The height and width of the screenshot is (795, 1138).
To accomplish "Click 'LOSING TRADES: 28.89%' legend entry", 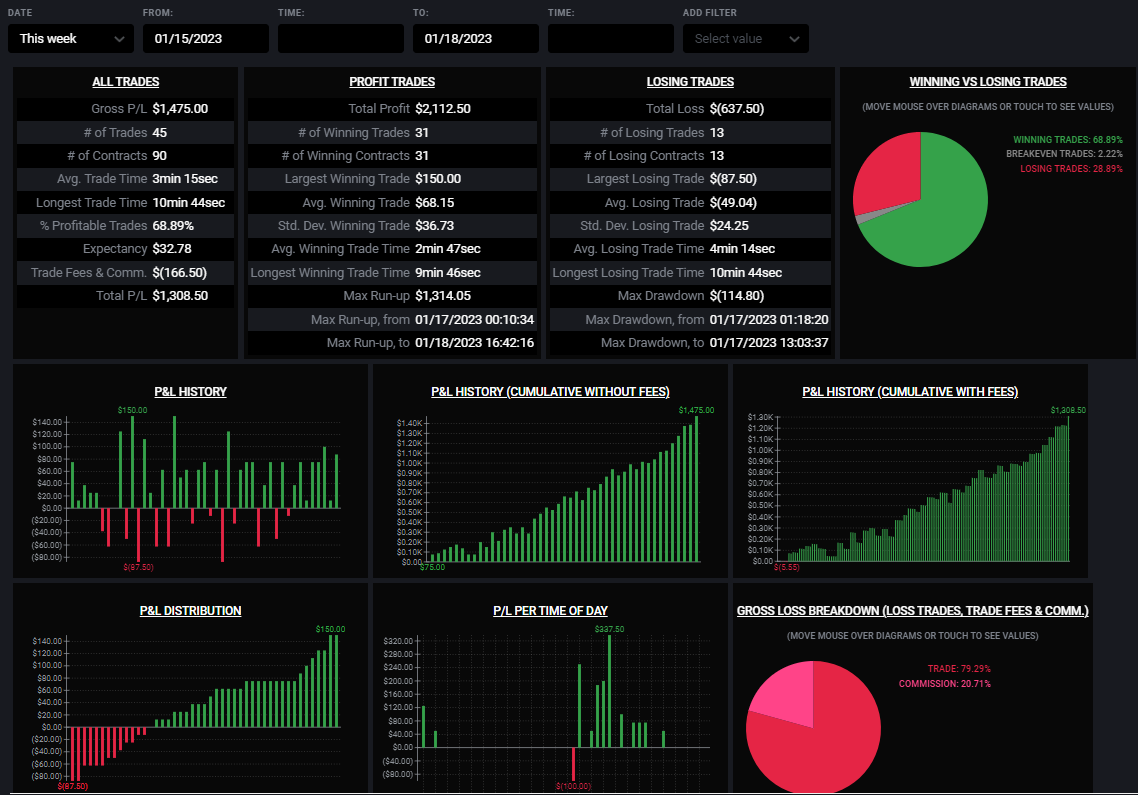I will [x=1071, y=168].
